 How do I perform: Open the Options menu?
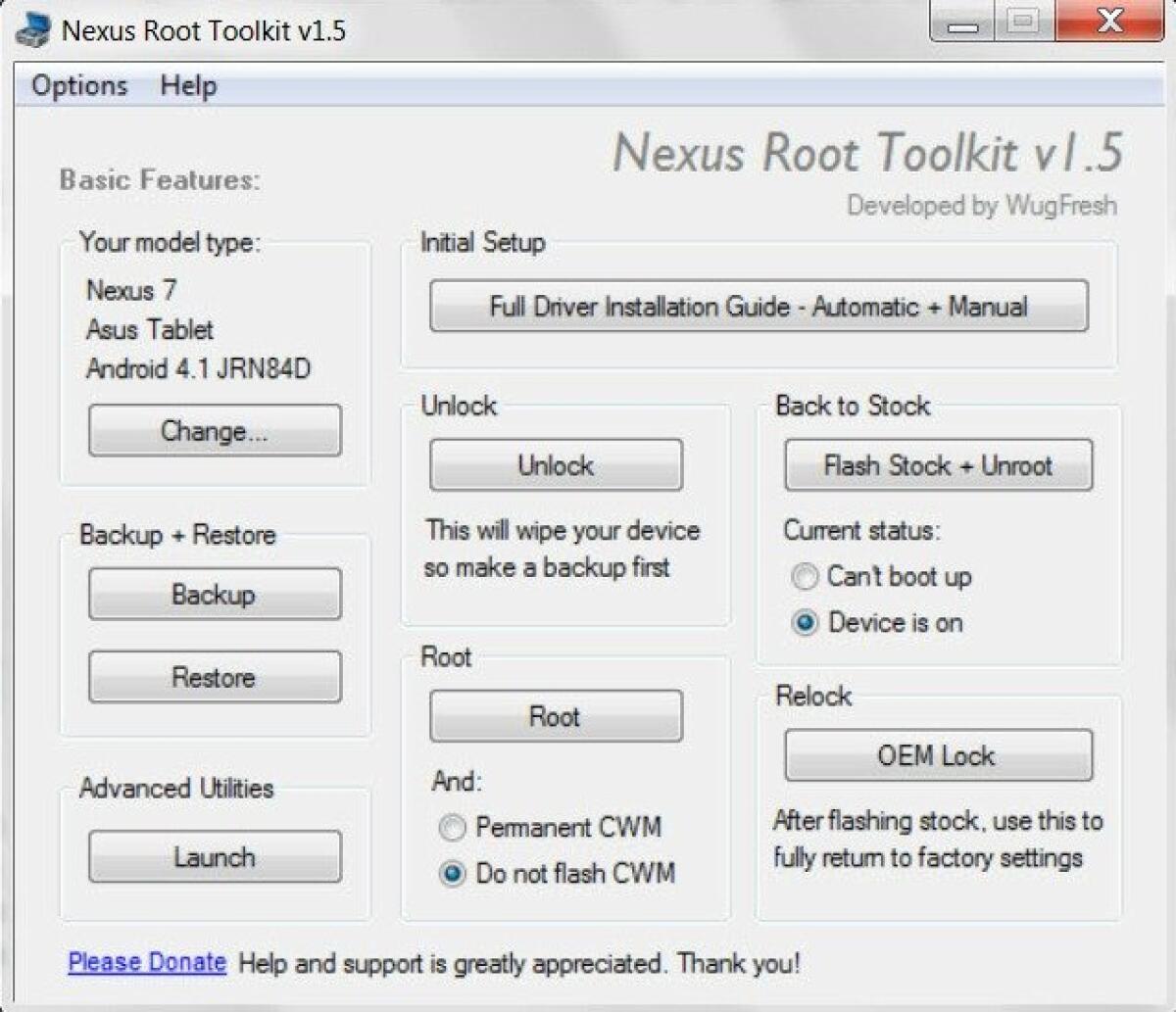(78, 85)
